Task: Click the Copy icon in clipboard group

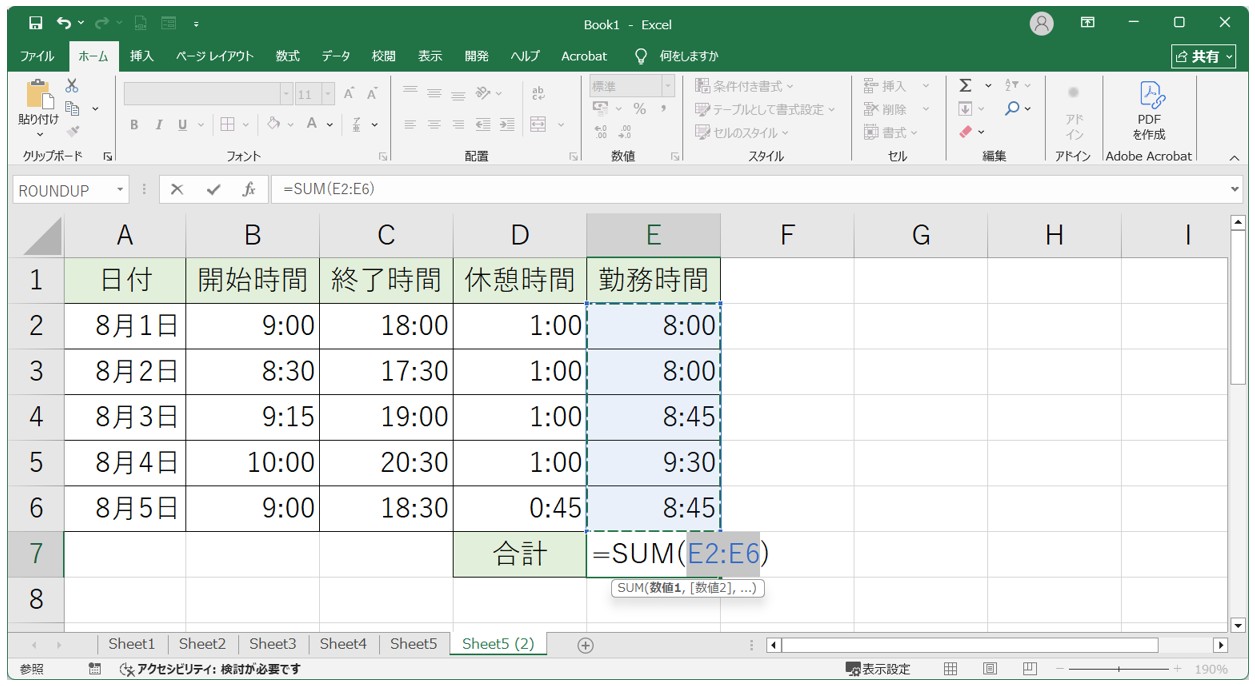Action: (72, 108)
